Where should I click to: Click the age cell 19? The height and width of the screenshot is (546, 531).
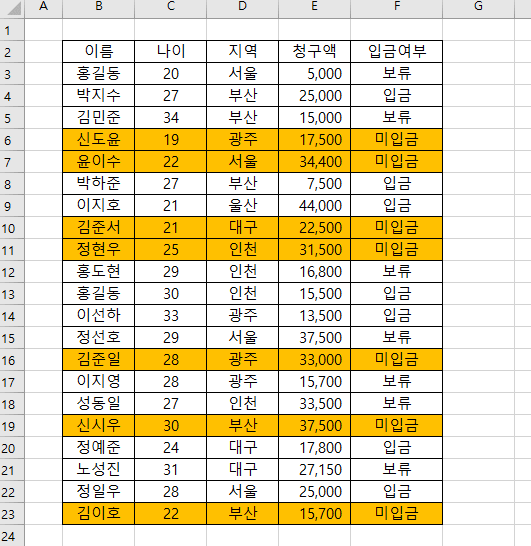(x=171, y=140)
